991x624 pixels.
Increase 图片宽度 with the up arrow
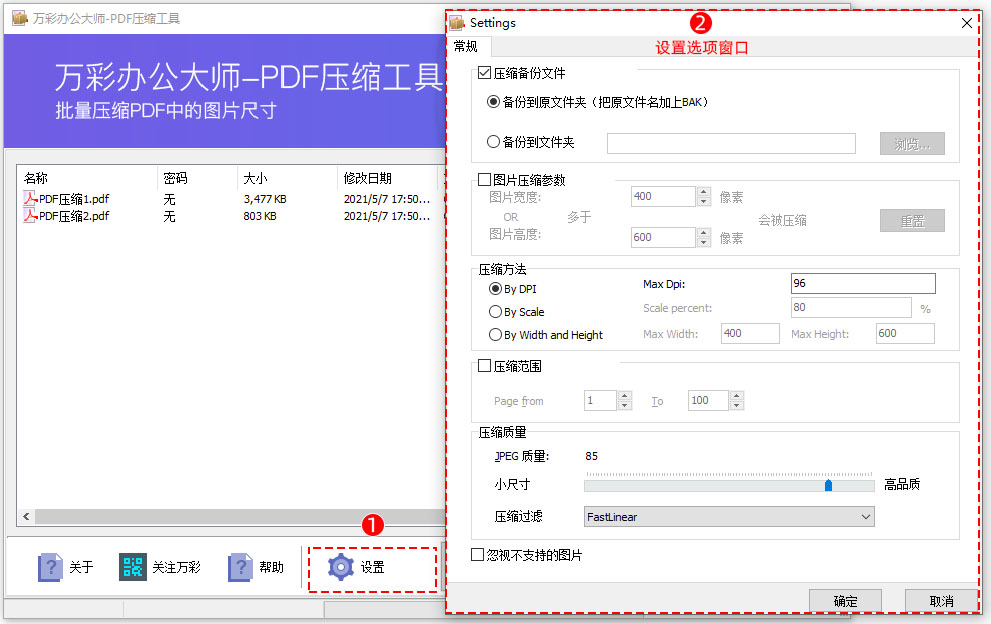coord(704,192)
